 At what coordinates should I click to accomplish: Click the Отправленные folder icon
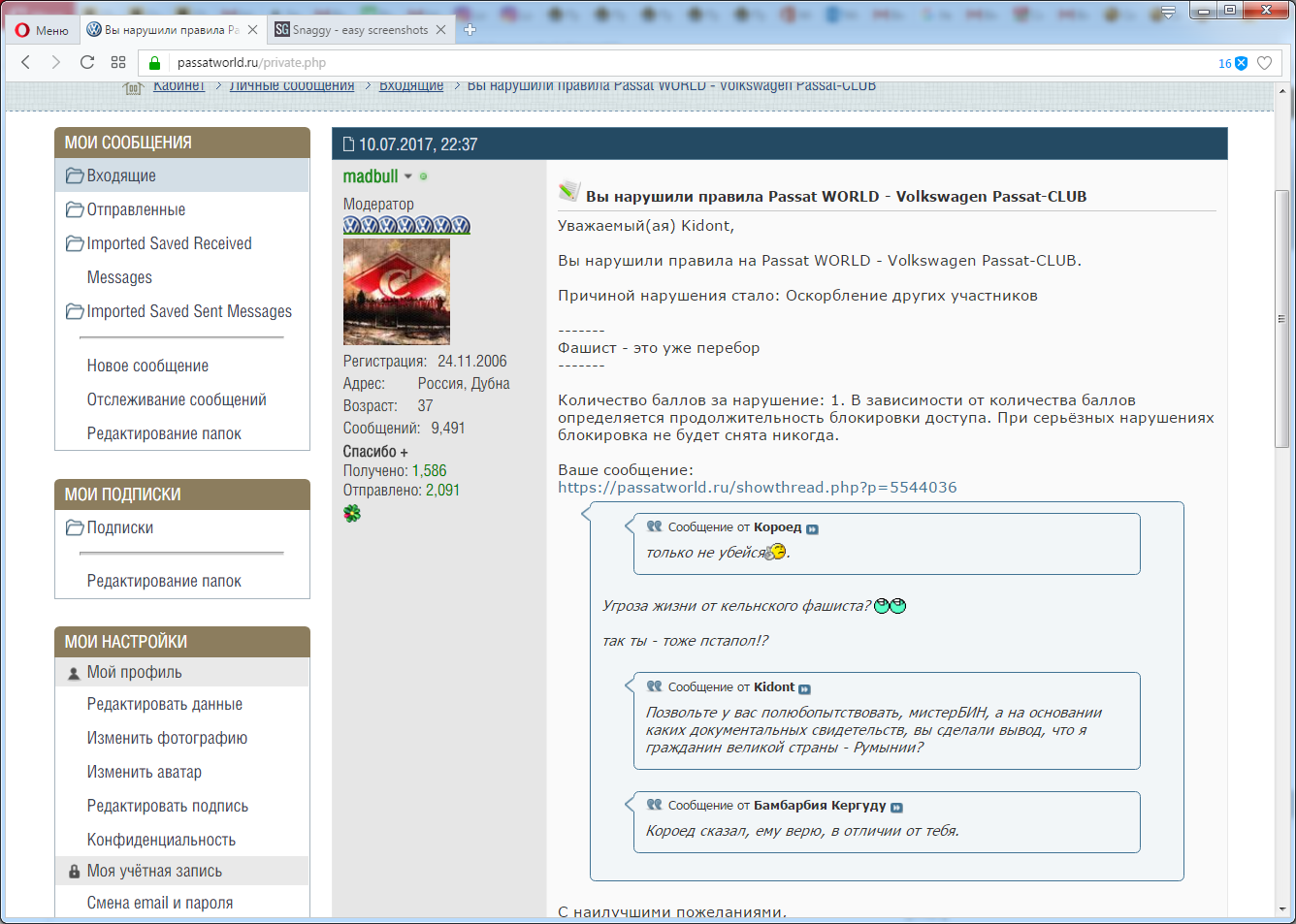click(75, 209)
